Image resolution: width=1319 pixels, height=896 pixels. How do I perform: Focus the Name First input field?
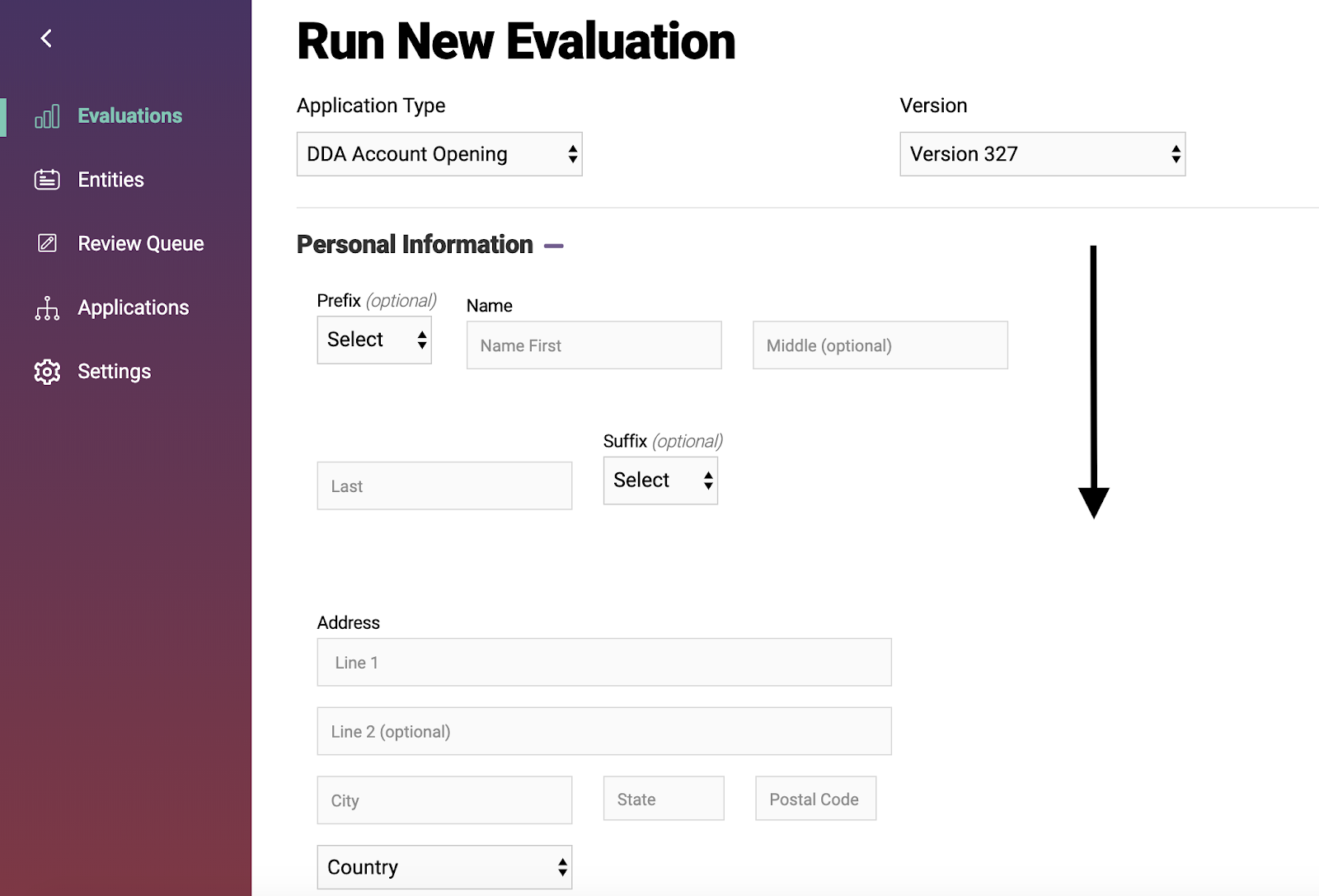point(594,345)
